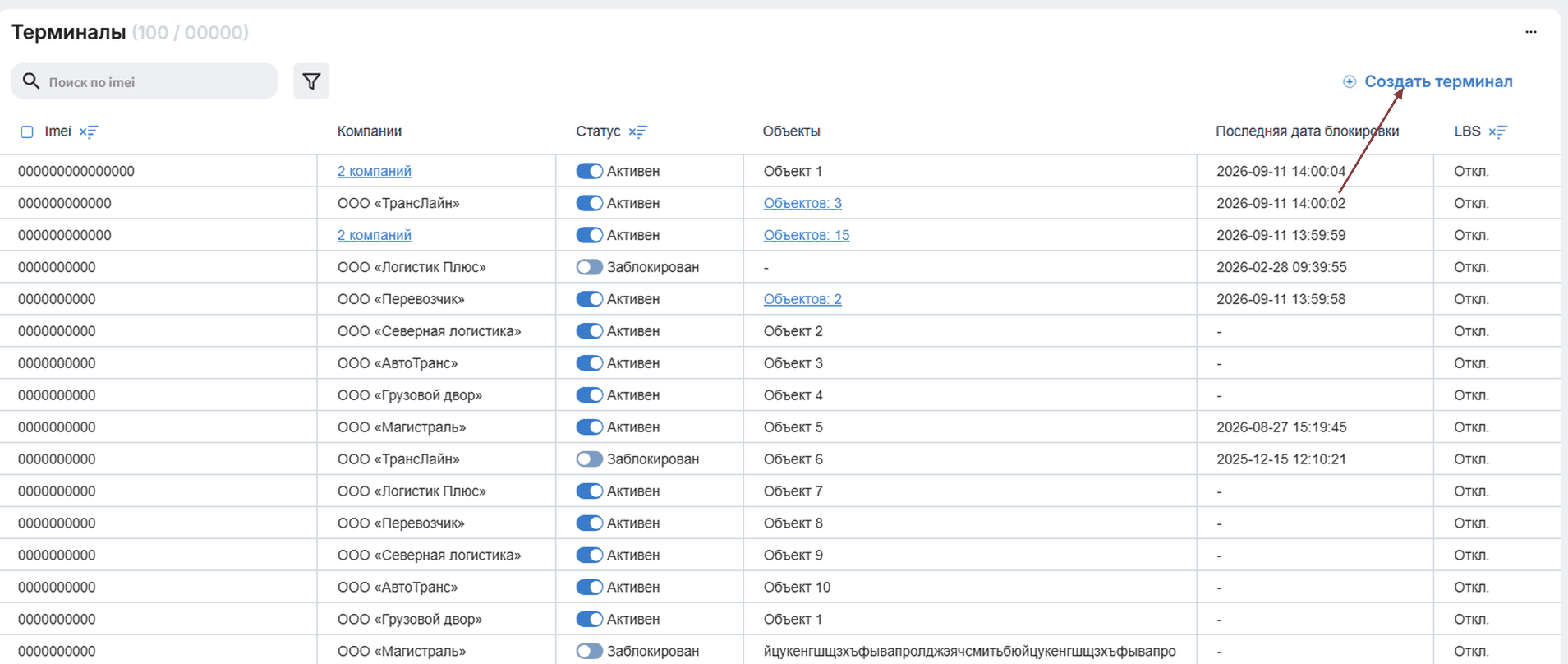
Task: Expand Объектов: 3 list
Action: coord(802,203)
